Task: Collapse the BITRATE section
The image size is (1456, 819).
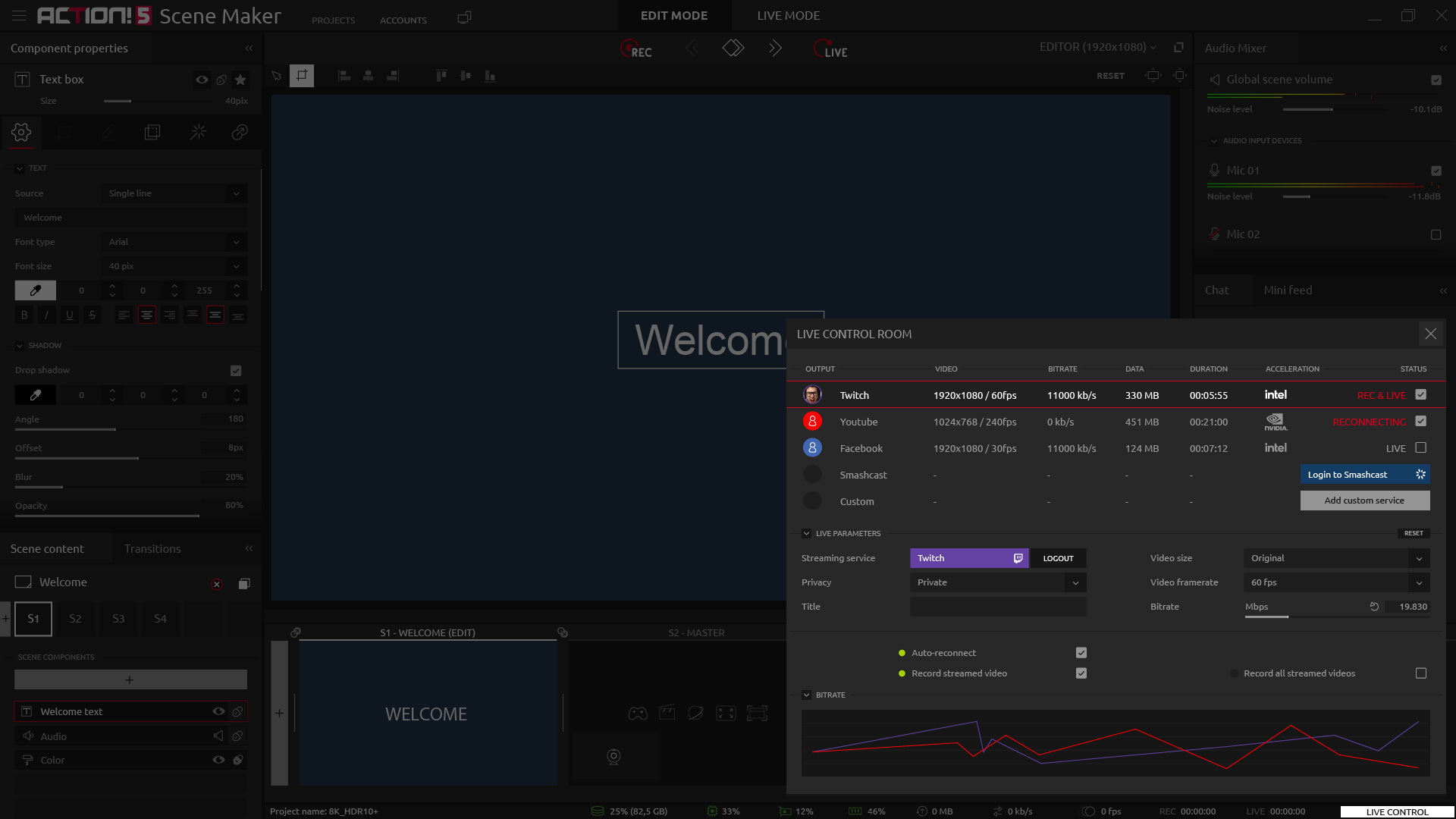Action: pos(806,695)
